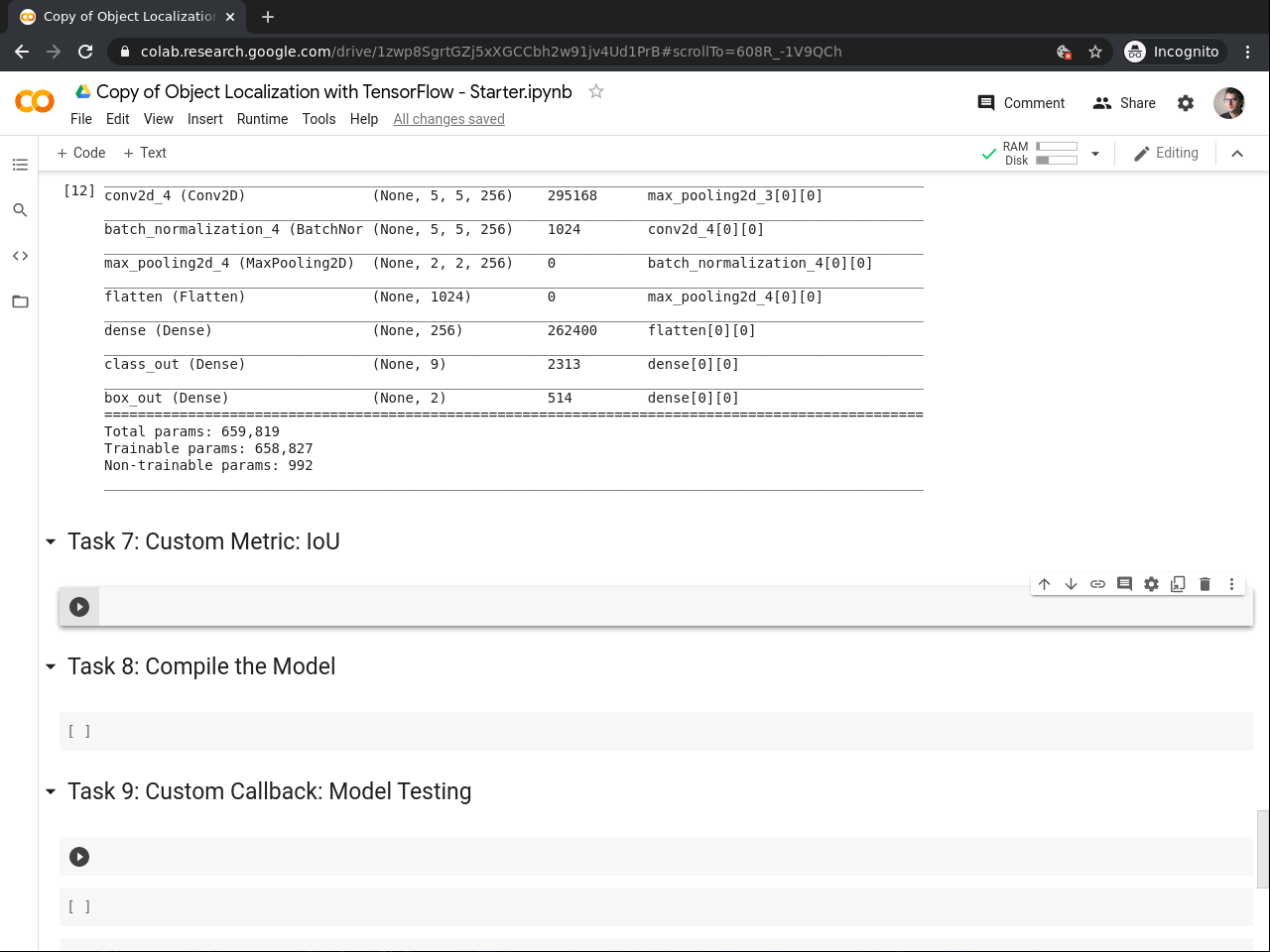Click the Incognito profile button
This screenshot has height=952, width=1270.
tap(1173, 52)
